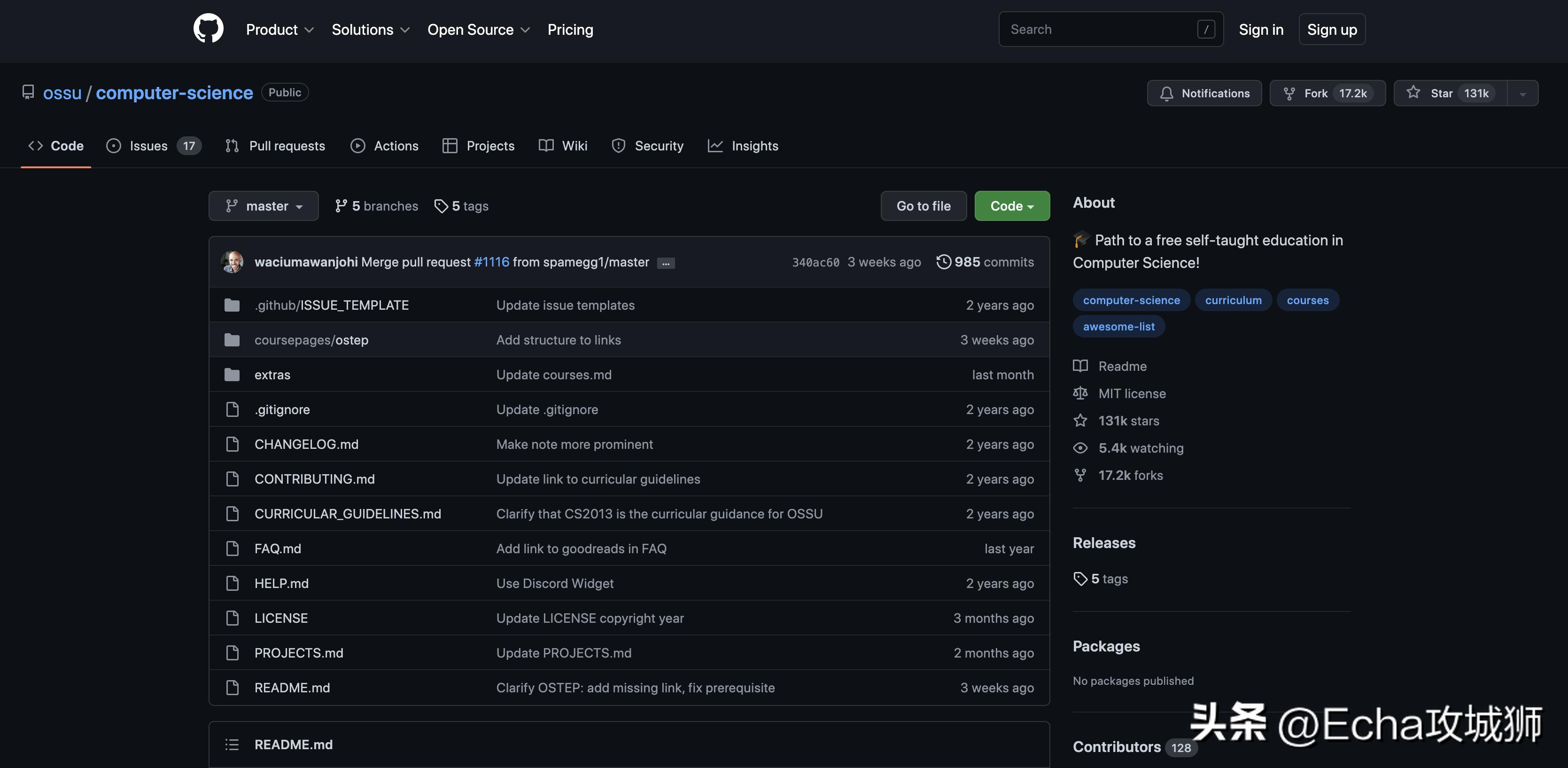Image resolution: width=1568 pixels, height=768 pixels.
Task: Select the awesome-list topic tag
Action: point(1118,327)
